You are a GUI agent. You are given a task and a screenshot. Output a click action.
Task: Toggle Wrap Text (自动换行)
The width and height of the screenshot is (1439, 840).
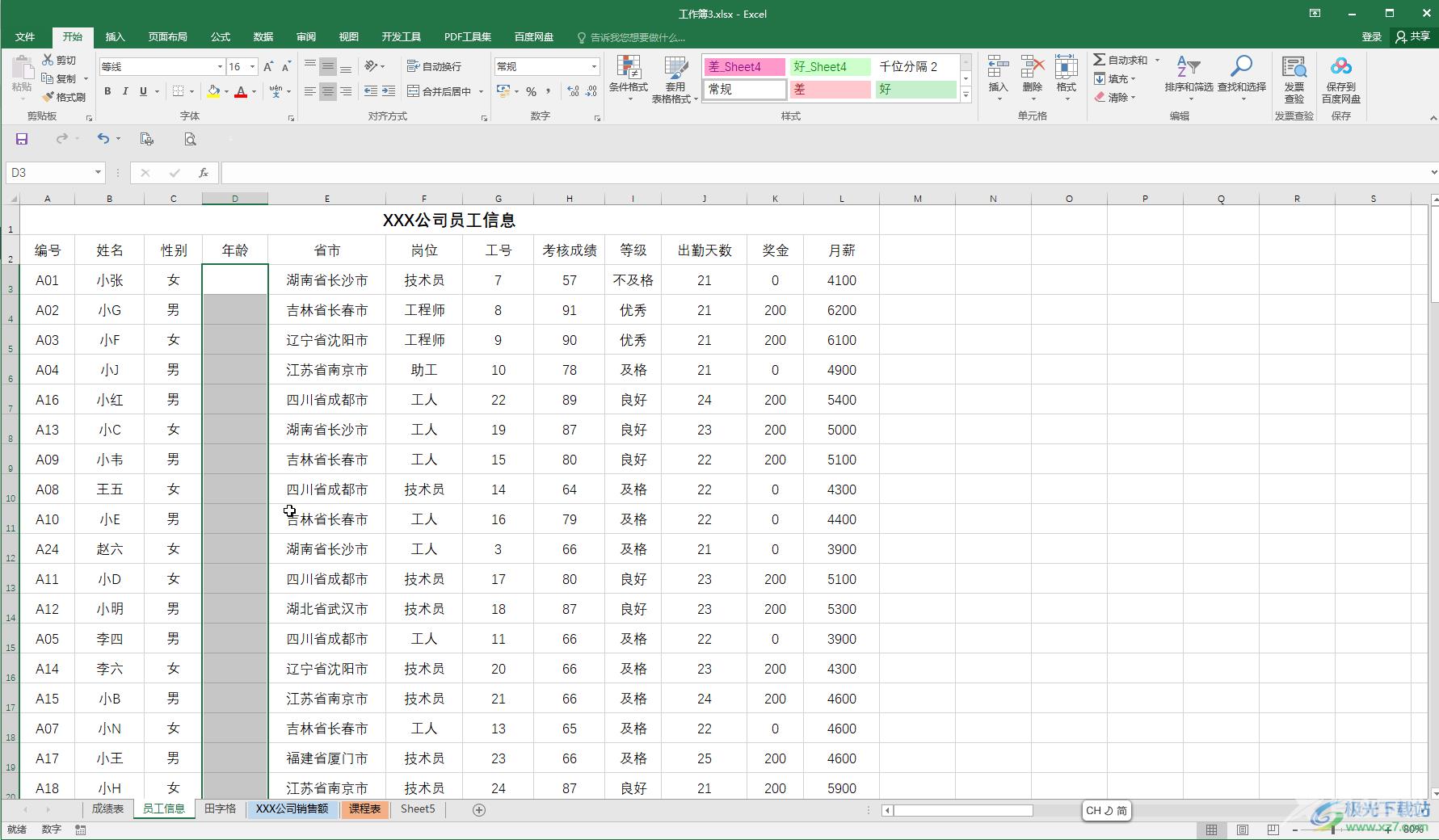coord(434,66)
